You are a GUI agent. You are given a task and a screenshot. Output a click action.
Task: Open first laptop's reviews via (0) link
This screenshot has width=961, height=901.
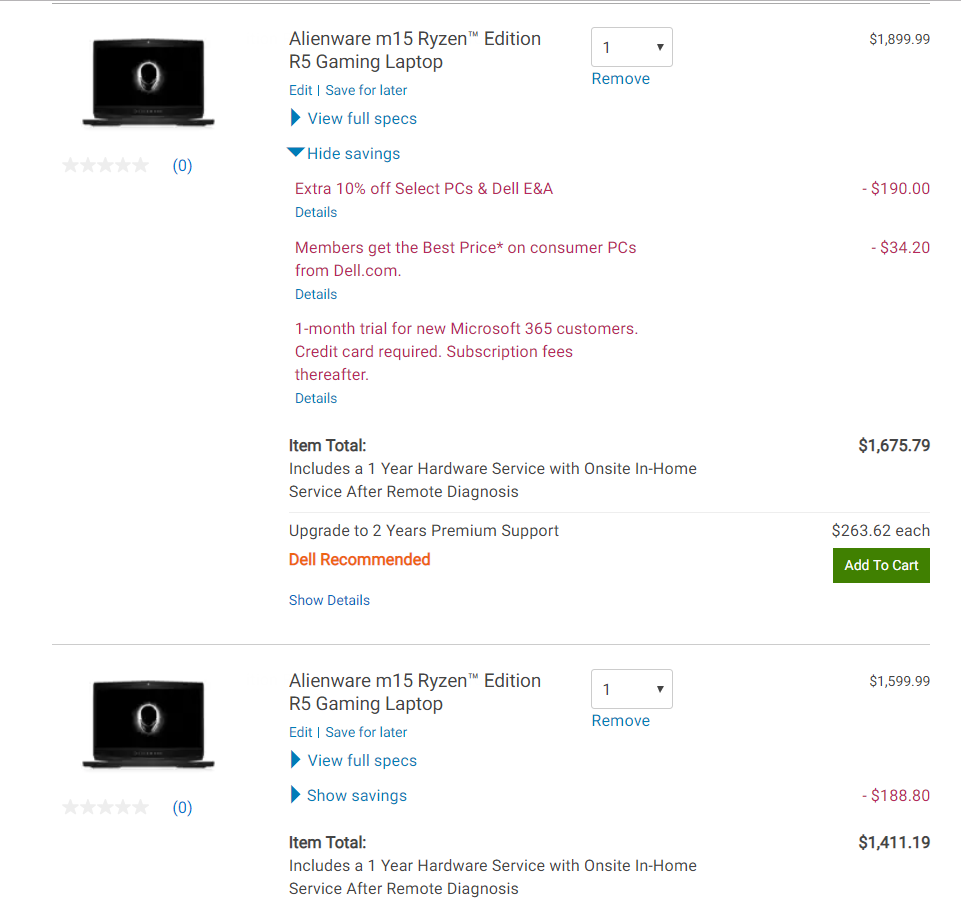point(182,165)
